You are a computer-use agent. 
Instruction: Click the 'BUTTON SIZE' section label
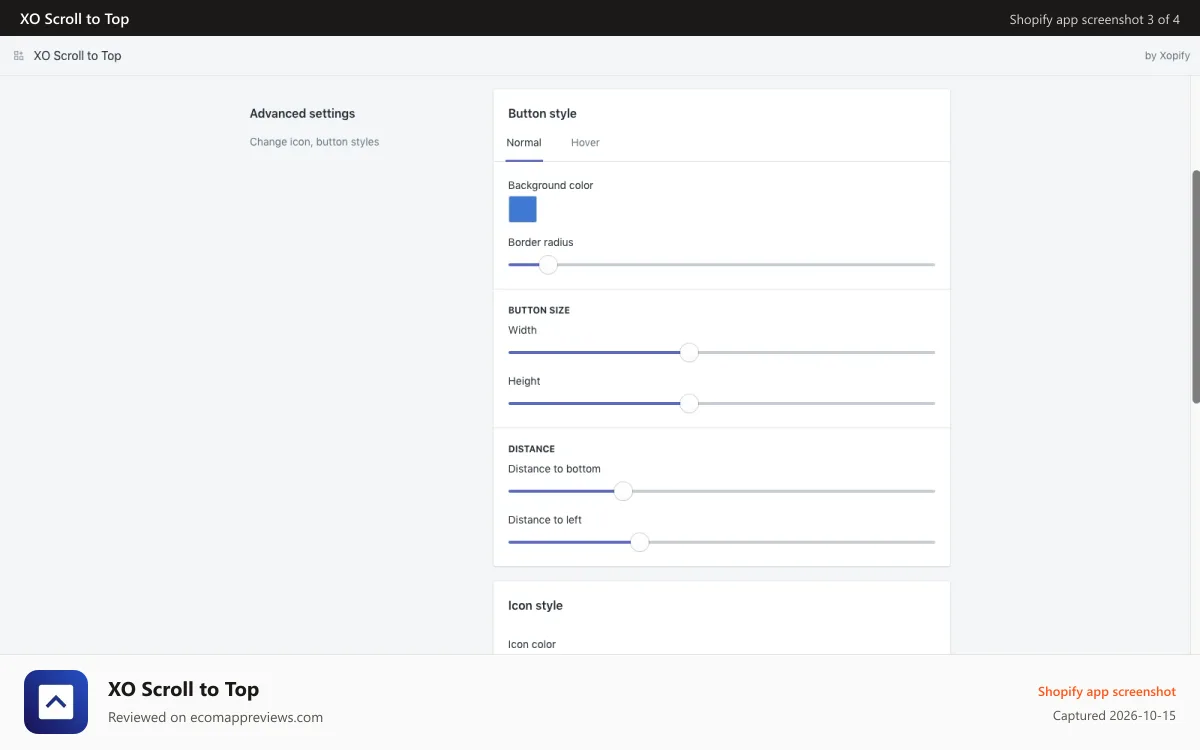(x=539, y=311)
